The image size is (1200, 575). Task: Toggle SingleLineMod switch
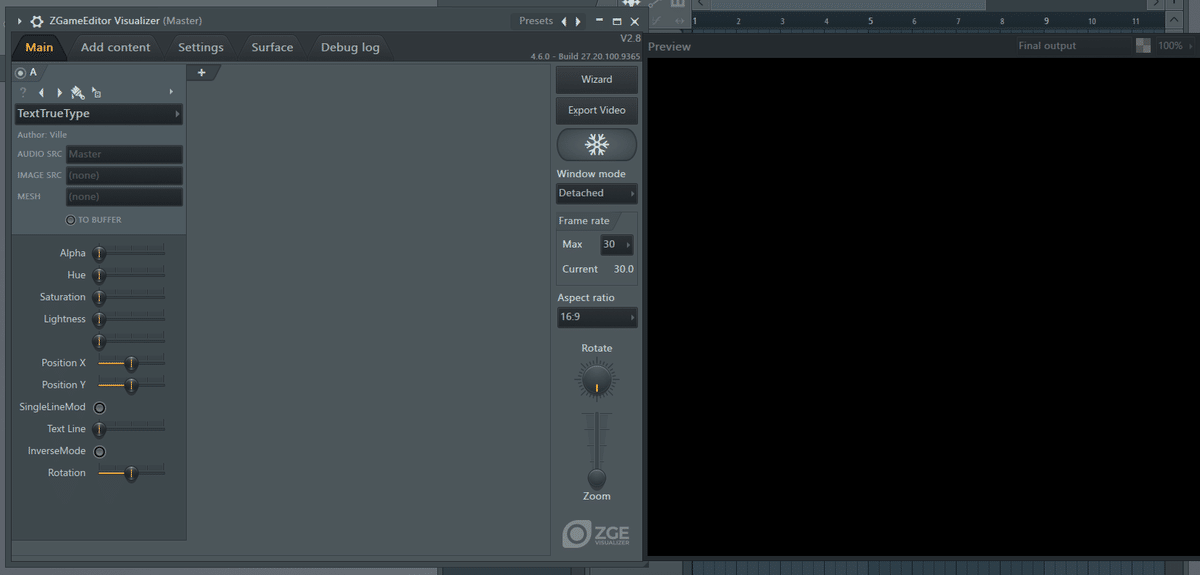tap(99, 408)
